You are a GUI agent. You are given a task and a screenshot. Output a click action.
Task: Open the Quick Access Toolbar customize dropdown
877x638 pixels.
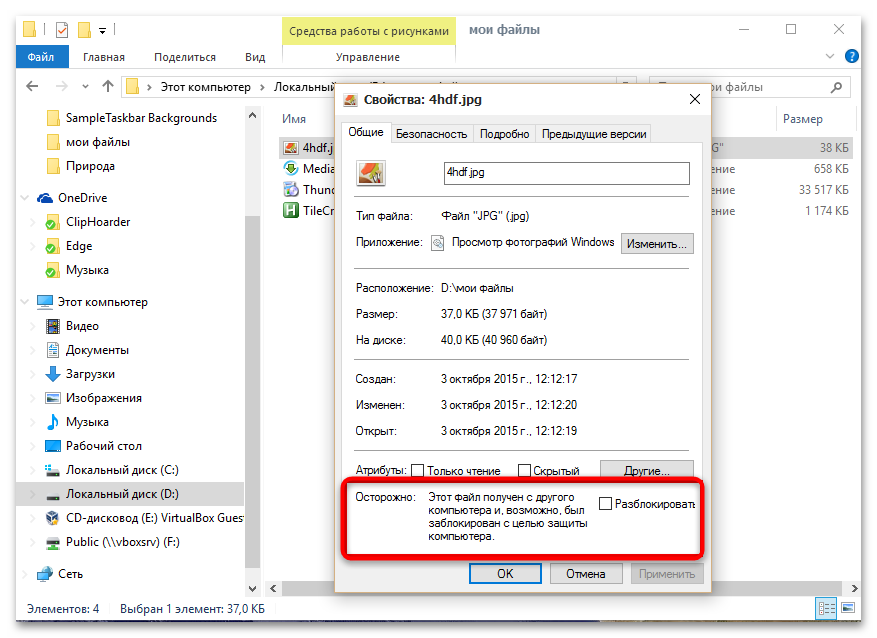pyautogui.click(x=102, y=31)
